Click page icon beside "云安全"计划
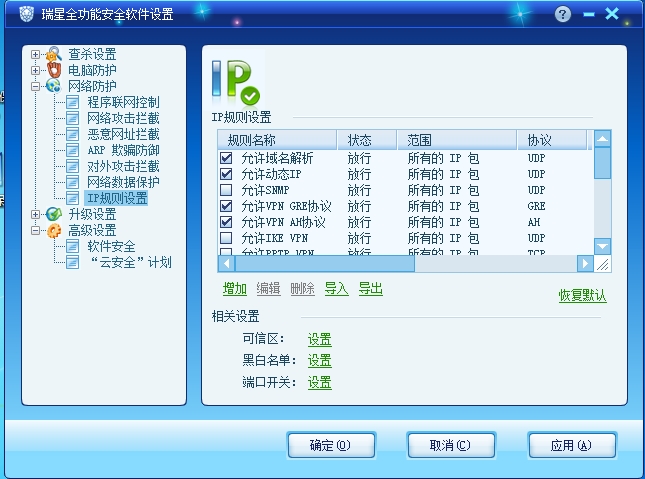The image size is (645, 479). pos(72,262)
